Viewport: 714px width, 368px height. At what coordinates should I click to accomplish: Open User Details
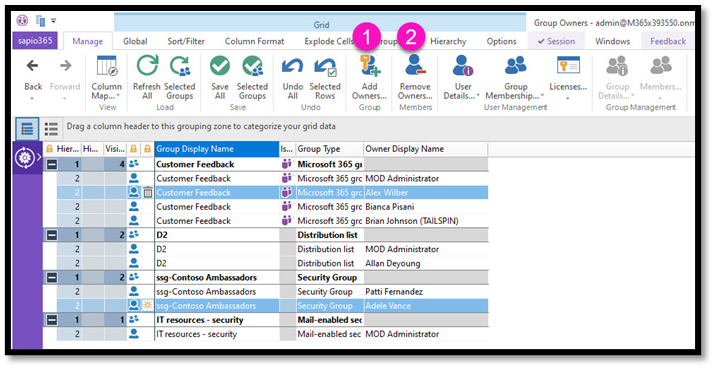pyautogui.click(x=462, y=77)
